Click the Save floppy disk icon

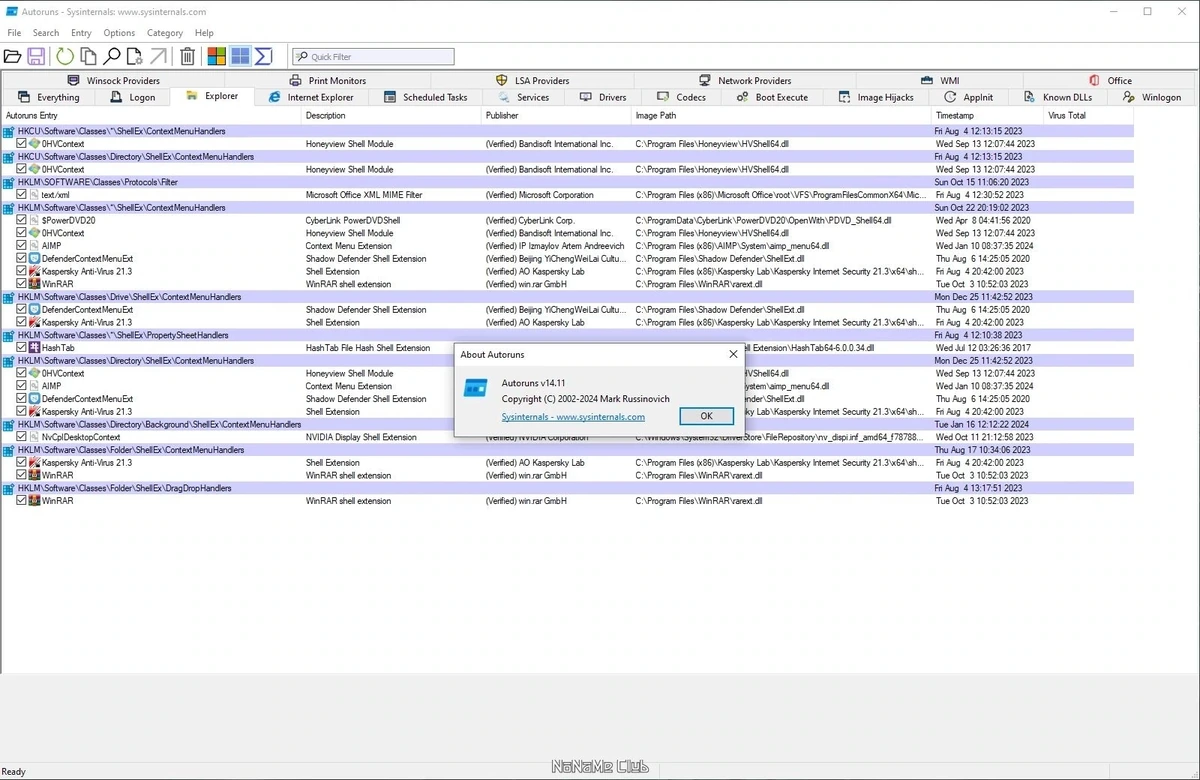36,56
